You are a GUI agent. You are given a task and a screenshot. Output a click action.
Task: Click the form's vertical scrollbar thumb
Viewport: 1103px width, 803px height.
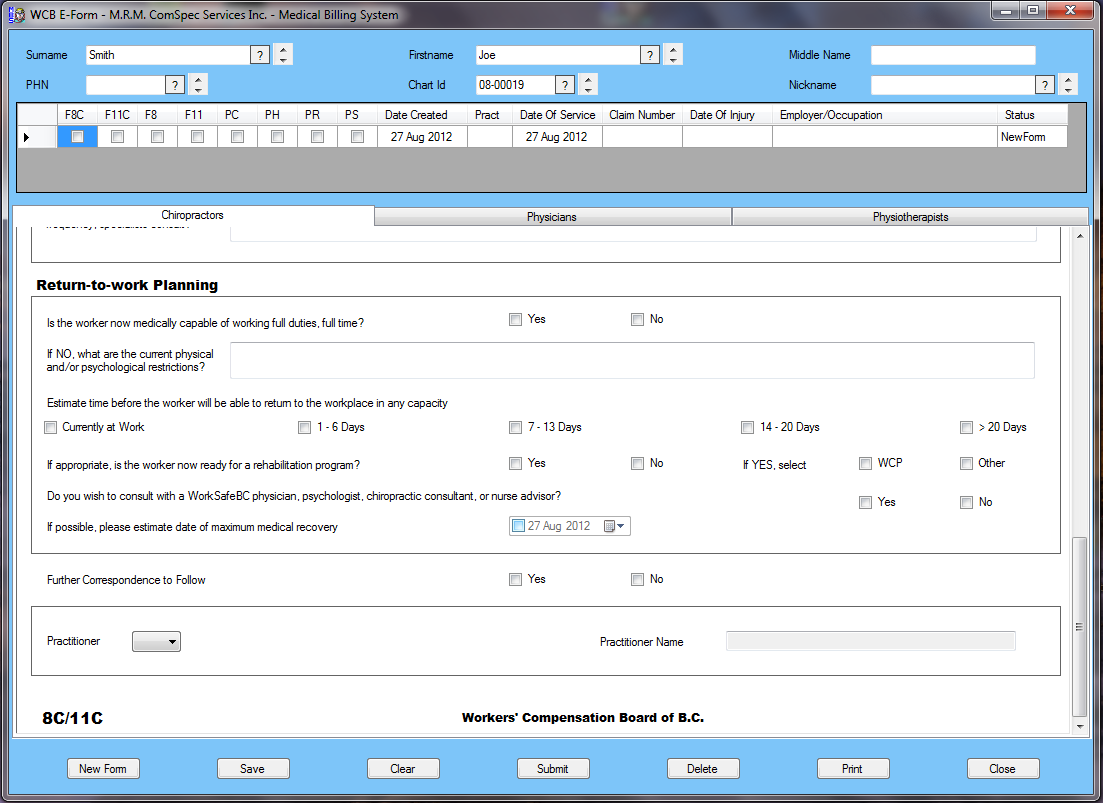[x=1079, y=627]
